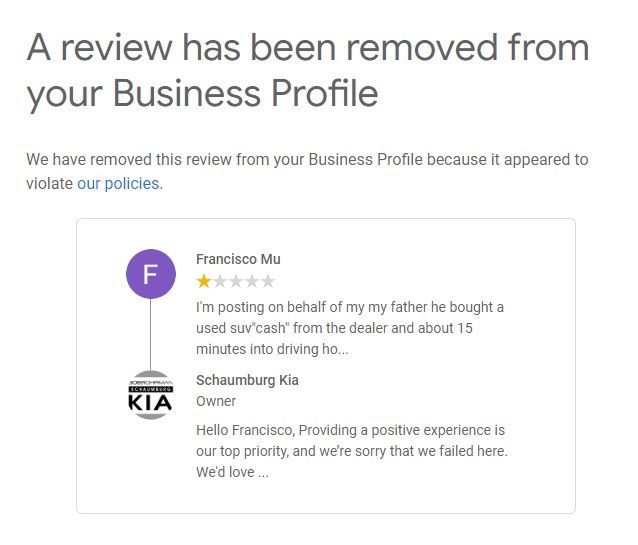Select the Schaumburg Kia business name
638x545 pixels.
(247, 380)
